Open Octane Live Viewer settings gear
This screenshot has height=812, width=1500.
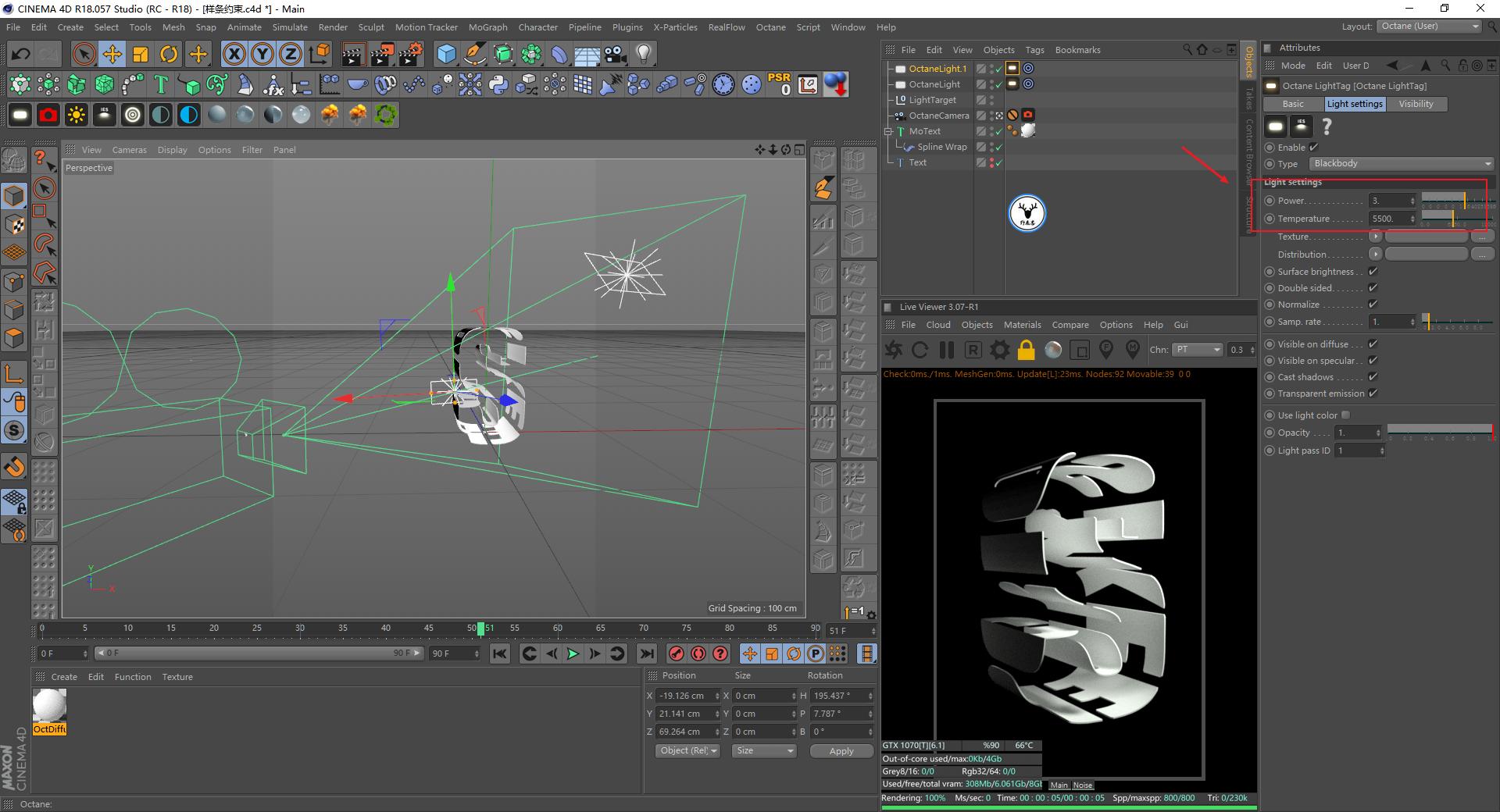click(999, 350)
